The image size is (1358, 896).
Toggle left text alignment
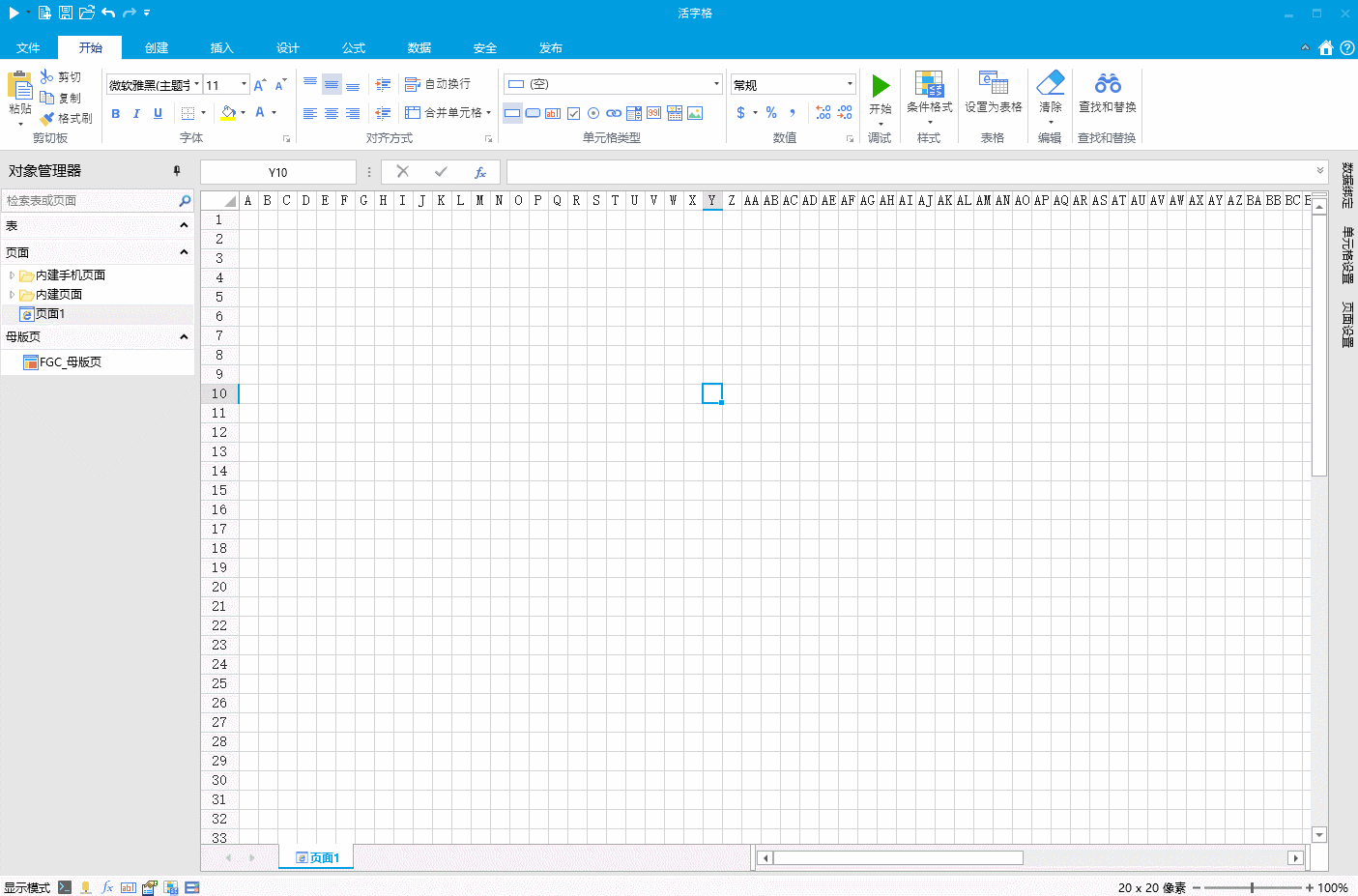pos(310,113)
